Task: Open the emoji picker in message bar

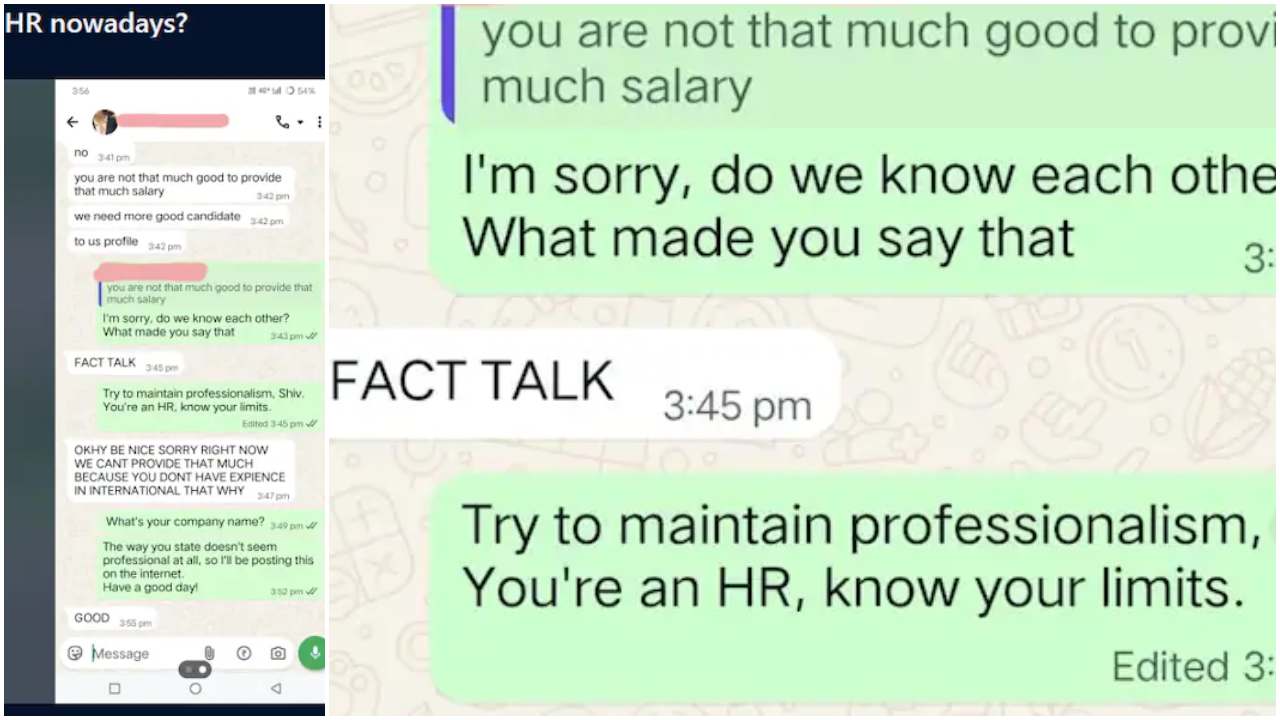Action: coord(75,653)
